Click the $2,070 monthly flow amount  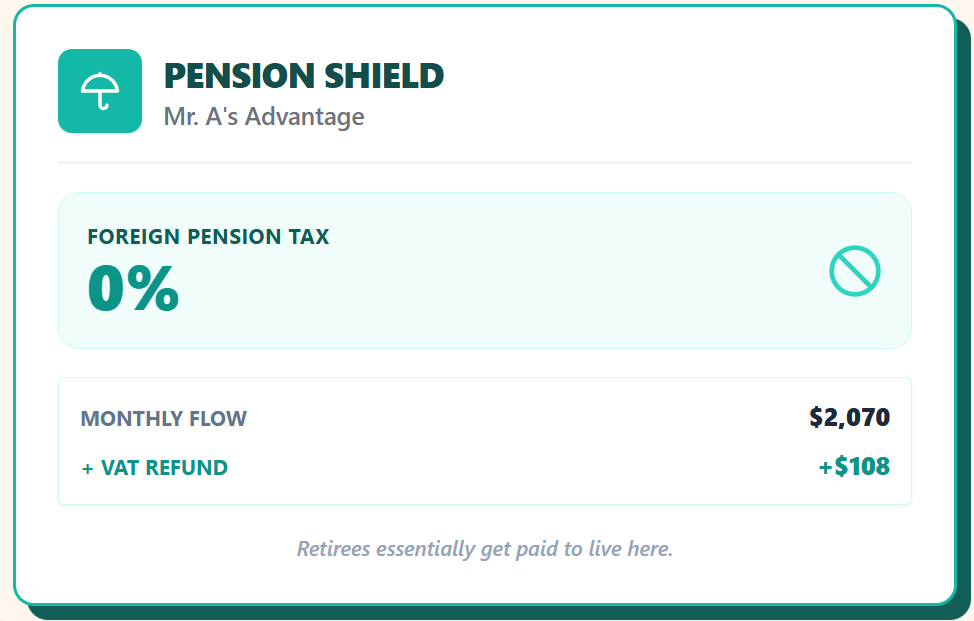pos(849,417)
